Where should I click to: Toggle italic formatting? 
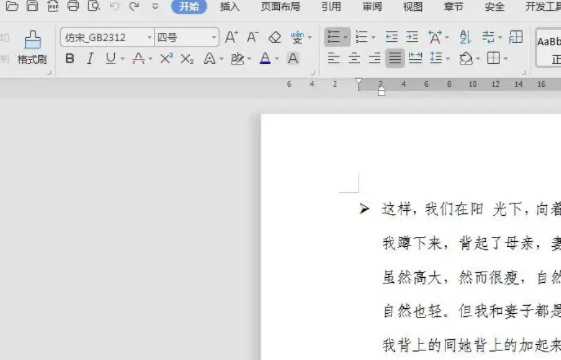(90, 58)
